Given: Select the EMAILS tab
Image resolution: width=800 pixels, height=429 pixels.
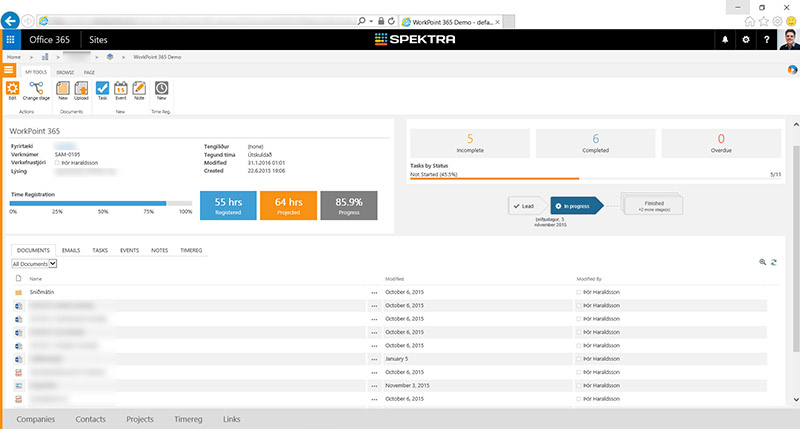Looking at the screenshot, I should [71, 250].
